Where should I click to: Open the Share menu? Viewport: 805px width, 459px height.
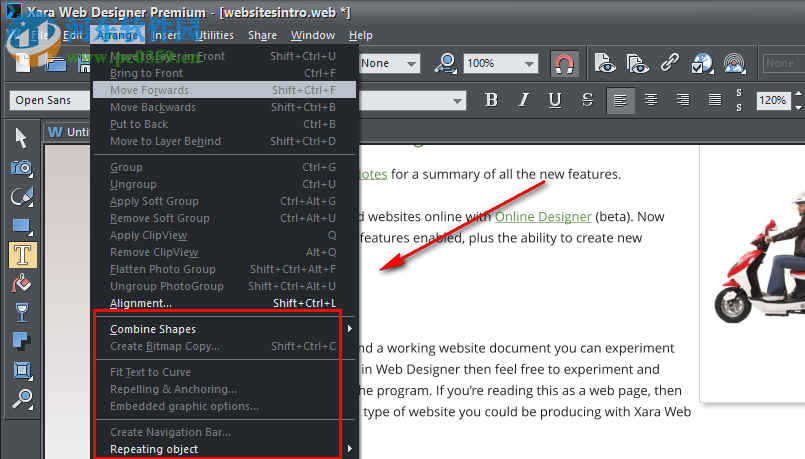[x=262, y=35]
